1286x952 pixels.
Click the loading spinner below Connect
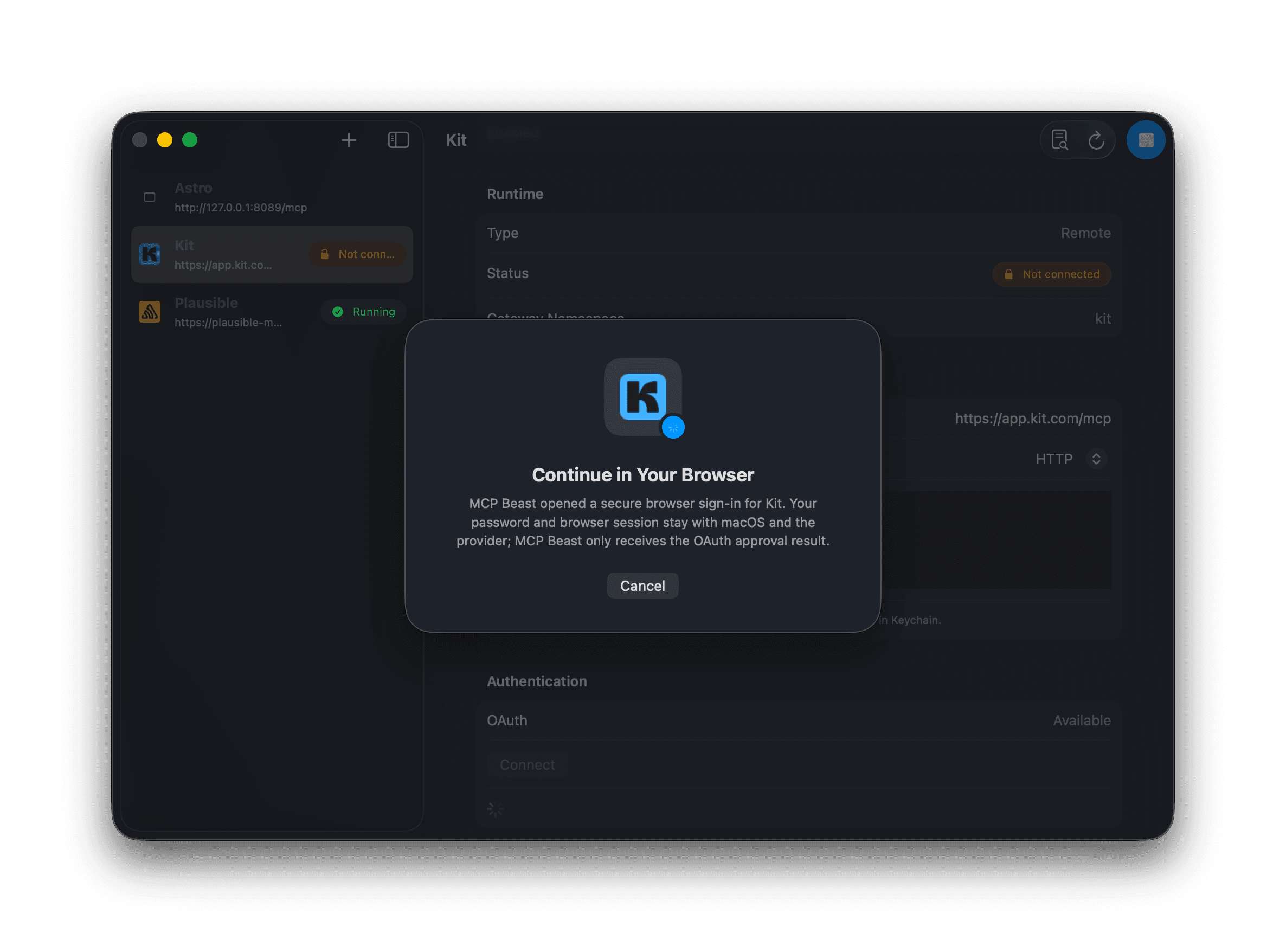(496, 809)
